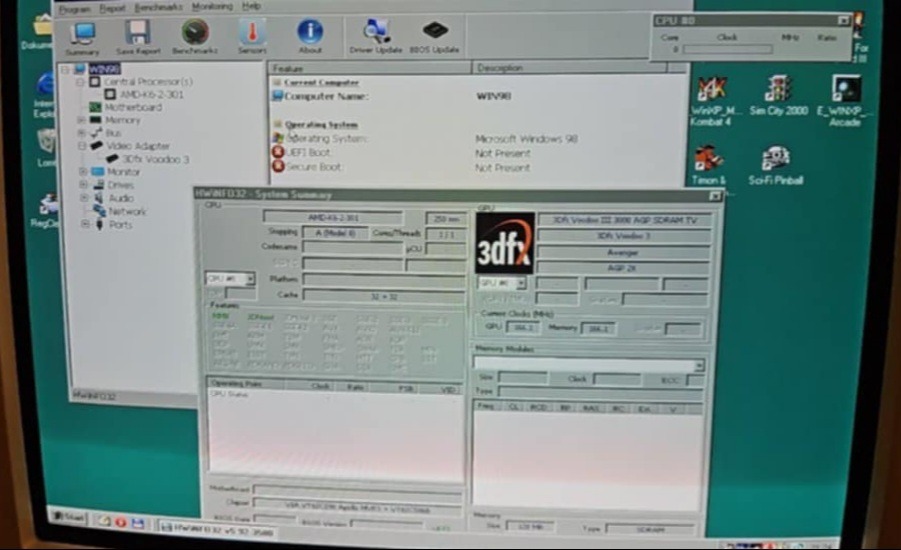
Task: Open the GPU #0 selector dropdown
Action: click(521, 283)
